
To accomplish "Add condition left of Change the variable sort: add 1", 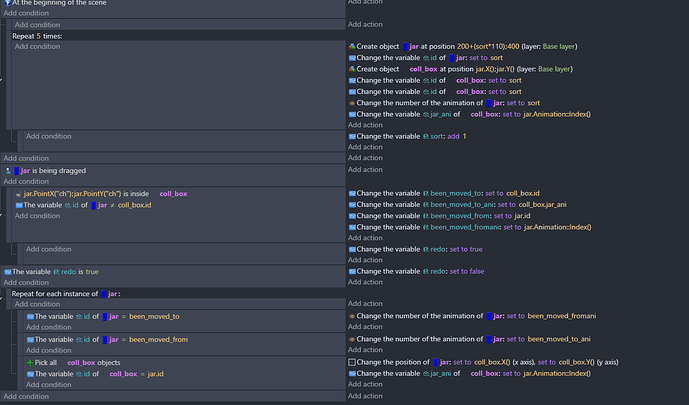I will tap(48, 137).
